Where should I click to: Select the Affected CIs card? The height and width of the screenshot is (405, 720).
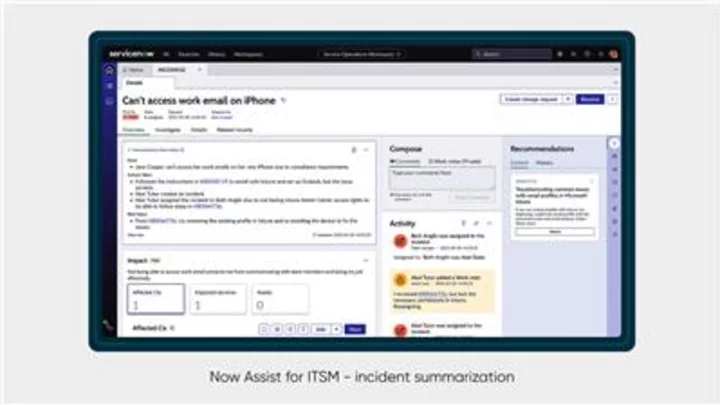(x=156, y=299)
